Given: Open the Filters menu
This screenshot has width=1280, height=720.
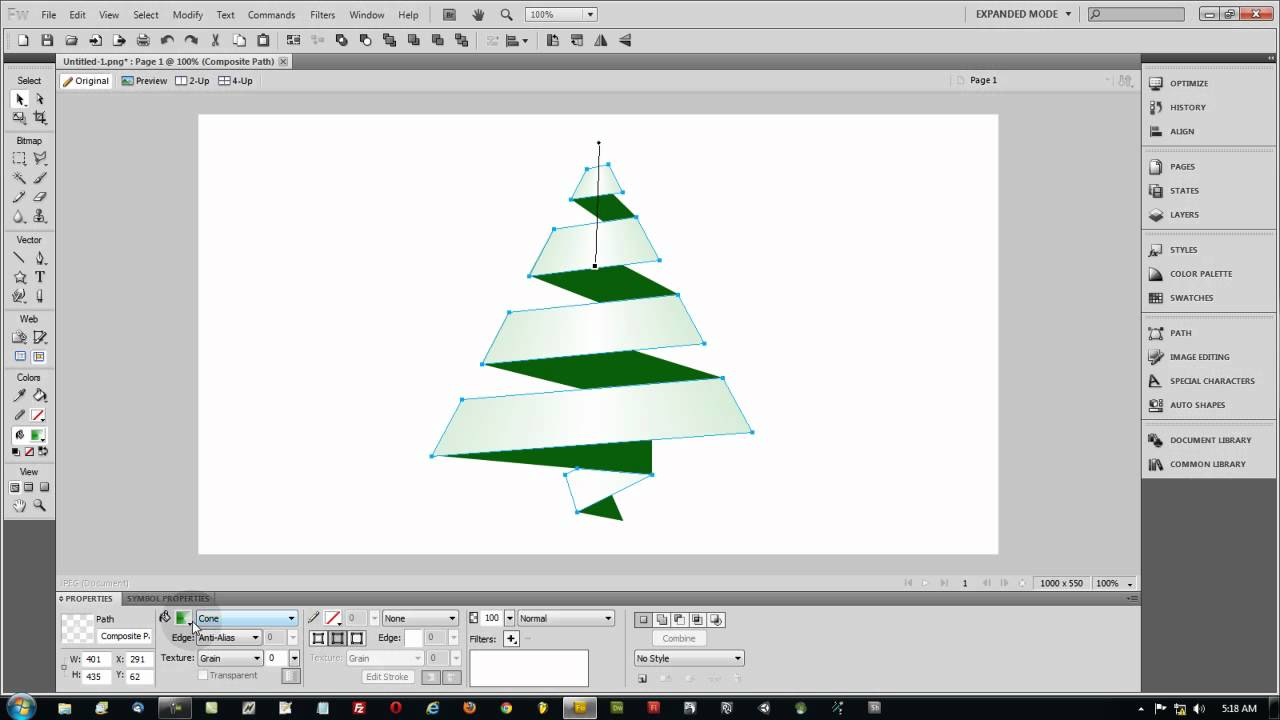Looking at the screenshot, I should tap(322, 15).
